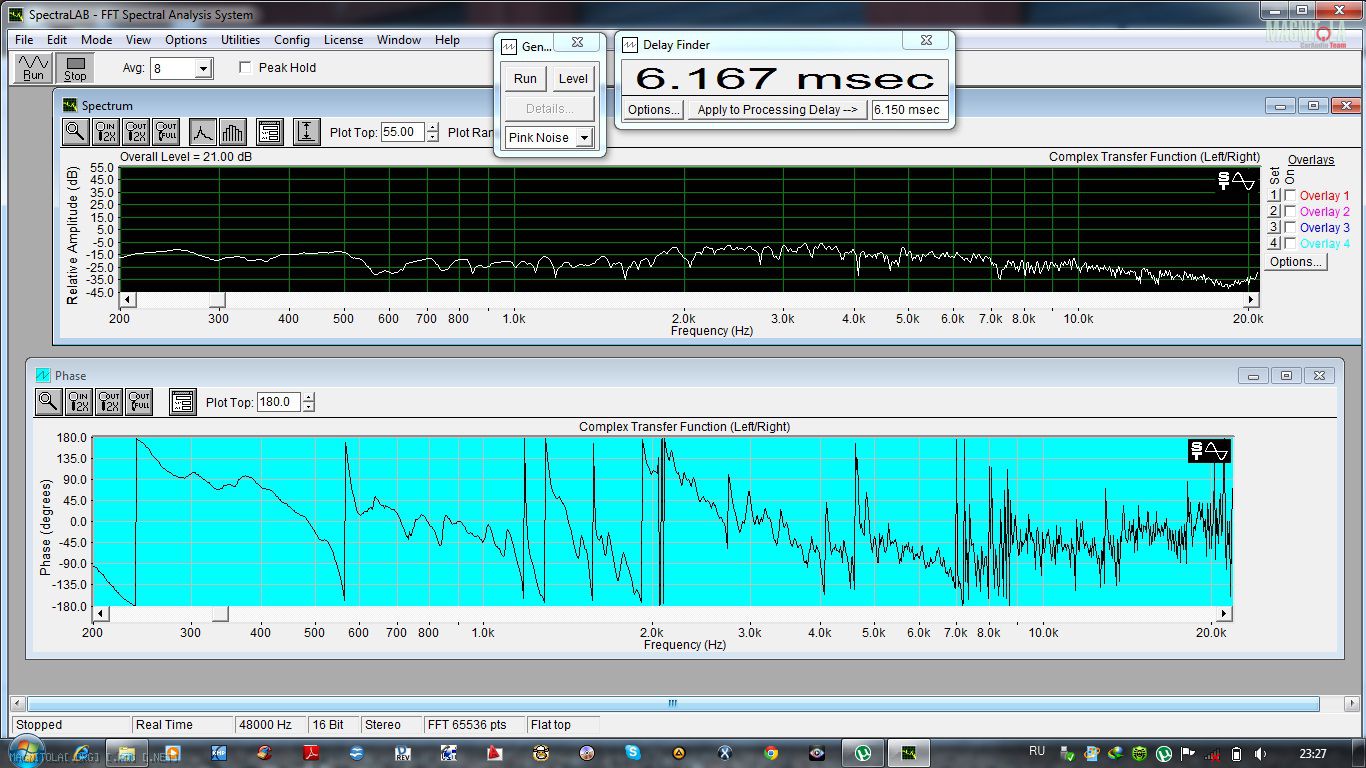
Task: Click the FFT 65536 pts status bar entry
Action: click(473, 725)
